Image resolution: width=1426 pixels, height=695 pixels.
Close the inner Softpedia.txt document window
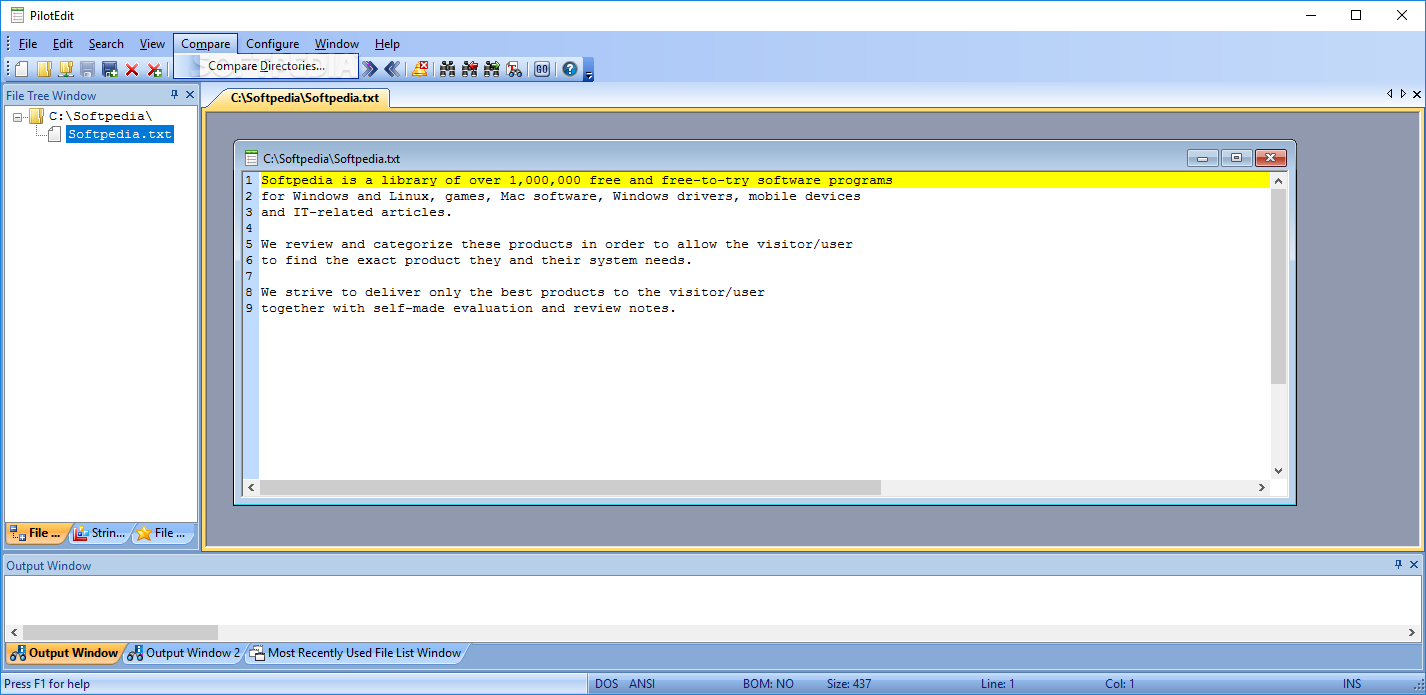pos(1270,158)
